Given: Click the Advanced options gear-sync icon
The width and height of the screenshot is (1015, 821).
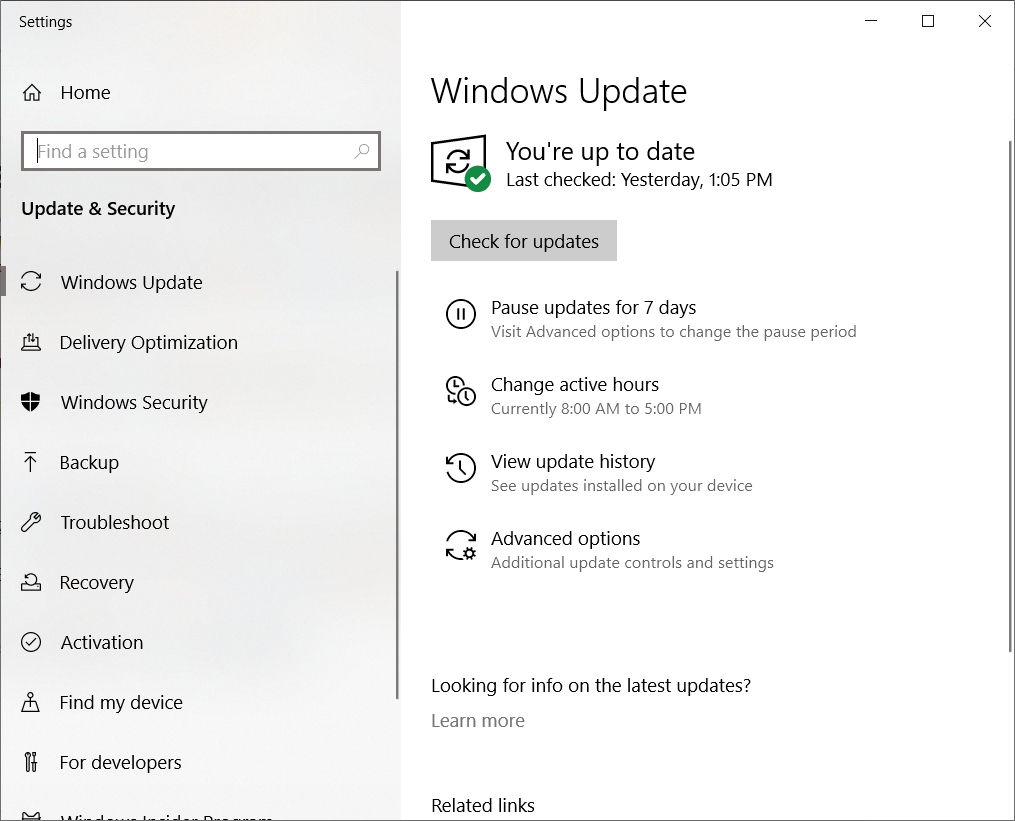Looking at the screenshot, I should [460, 545].
